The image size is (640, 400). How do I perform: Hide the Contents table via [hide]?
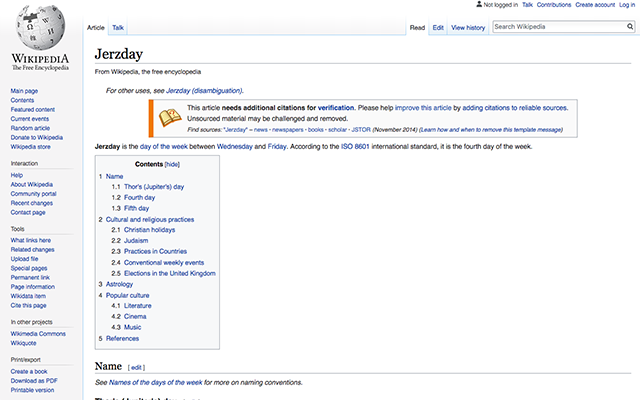point(172,164)
